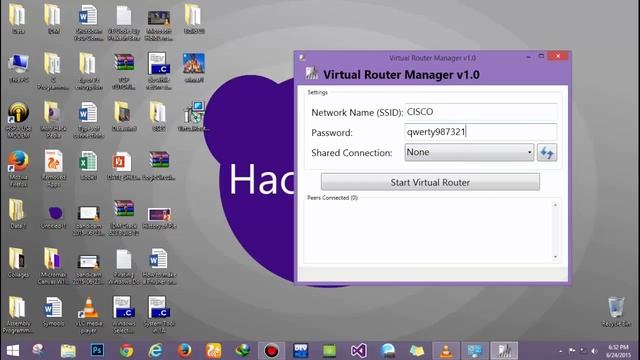
Task: Open Firefox from the taskbar
Action: (184, 351)
